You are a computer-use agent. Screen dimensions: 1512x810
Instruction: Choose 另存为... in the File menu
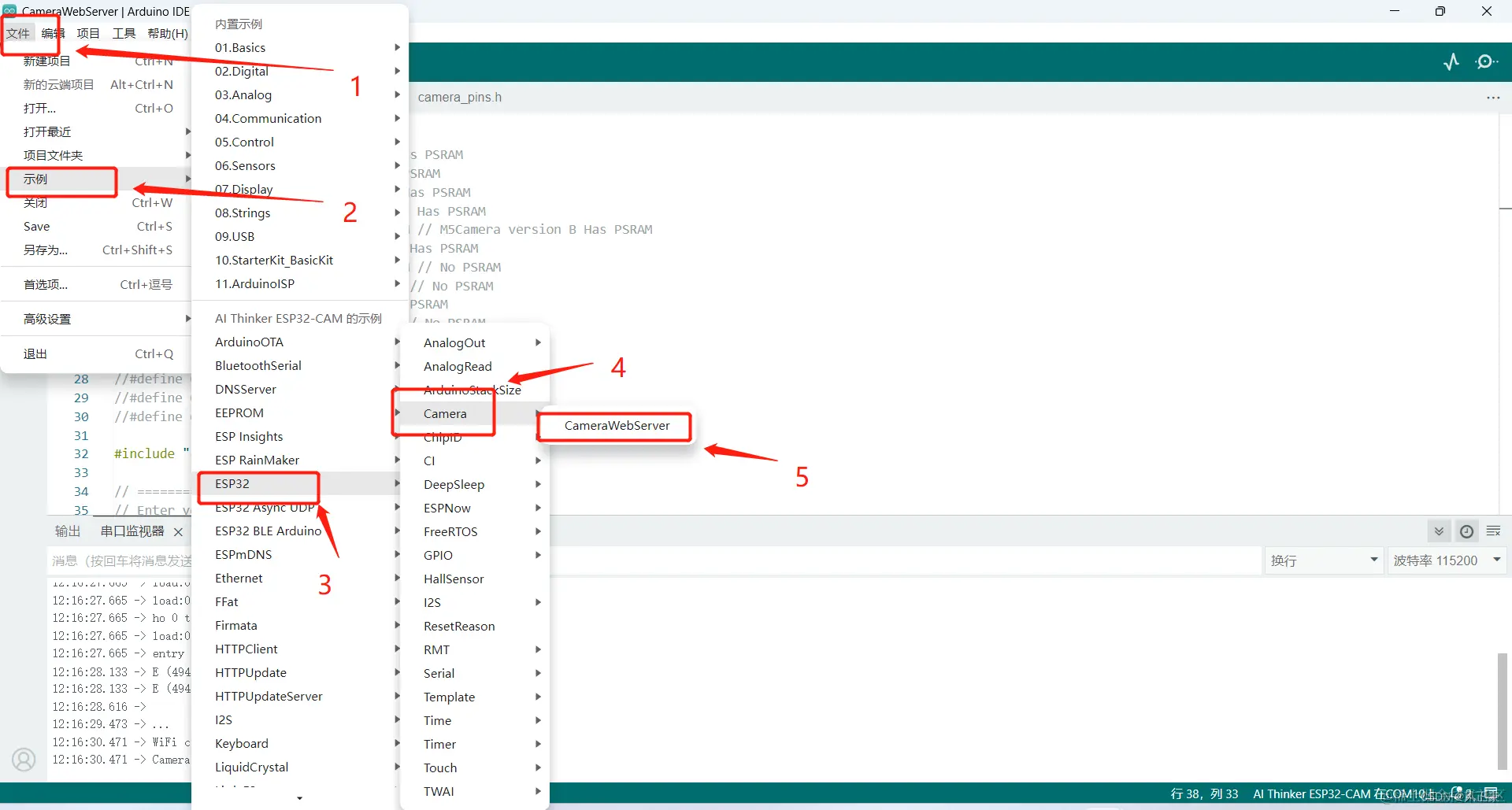point(97,250)
